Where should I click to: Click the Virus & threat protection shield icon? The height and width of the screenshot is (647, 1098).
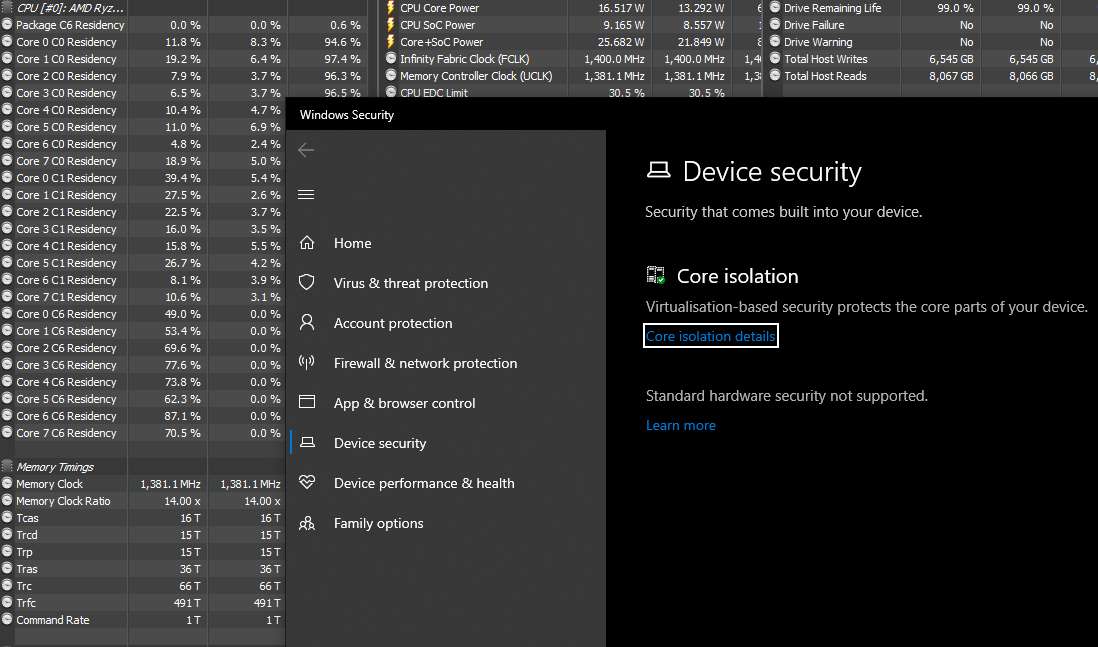pos(307,283)
